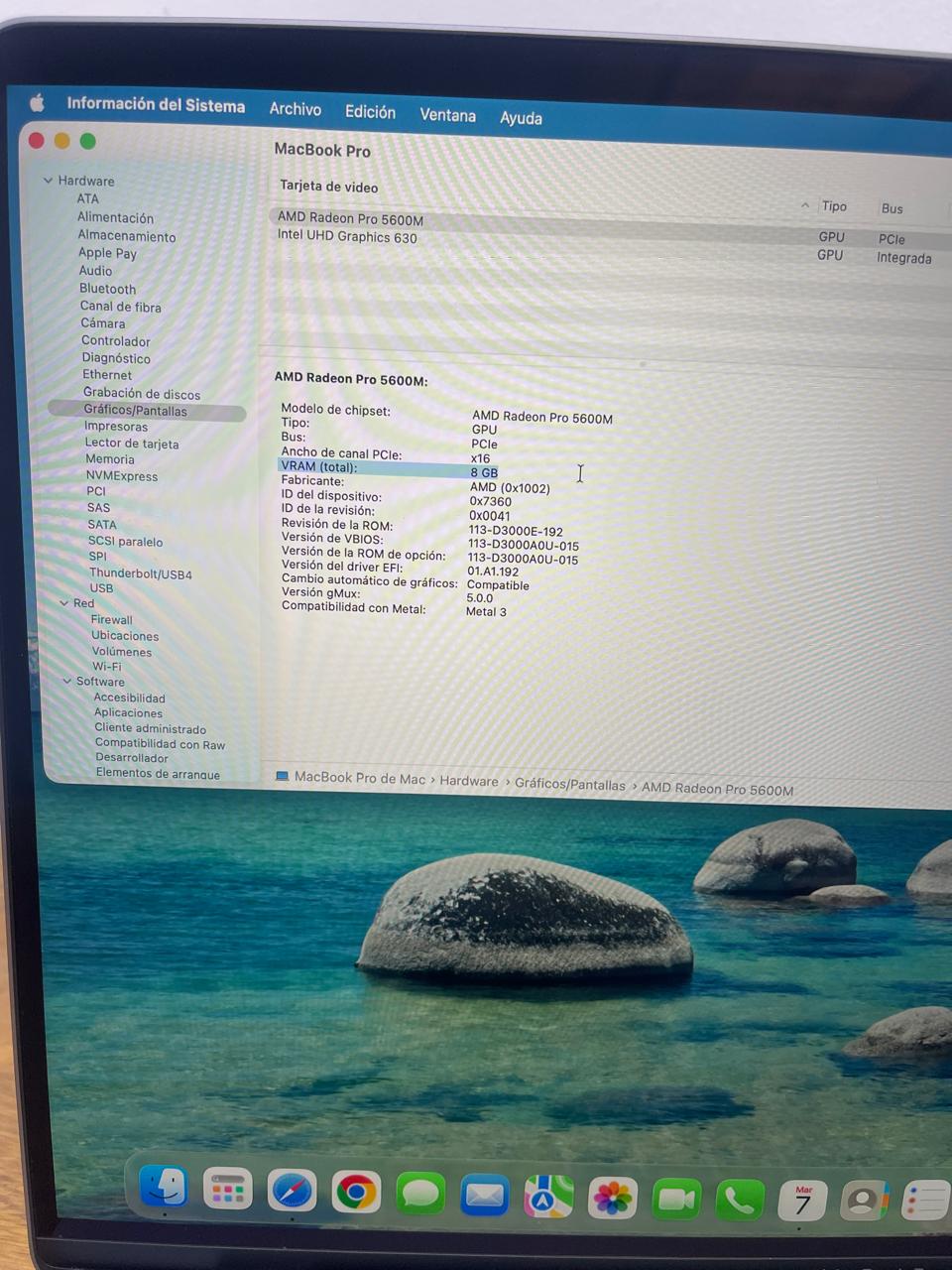Viewport: 952px width, 1270px height.
Task: Select Alimentación in the sidebar
Action: [x=116, y=217]
